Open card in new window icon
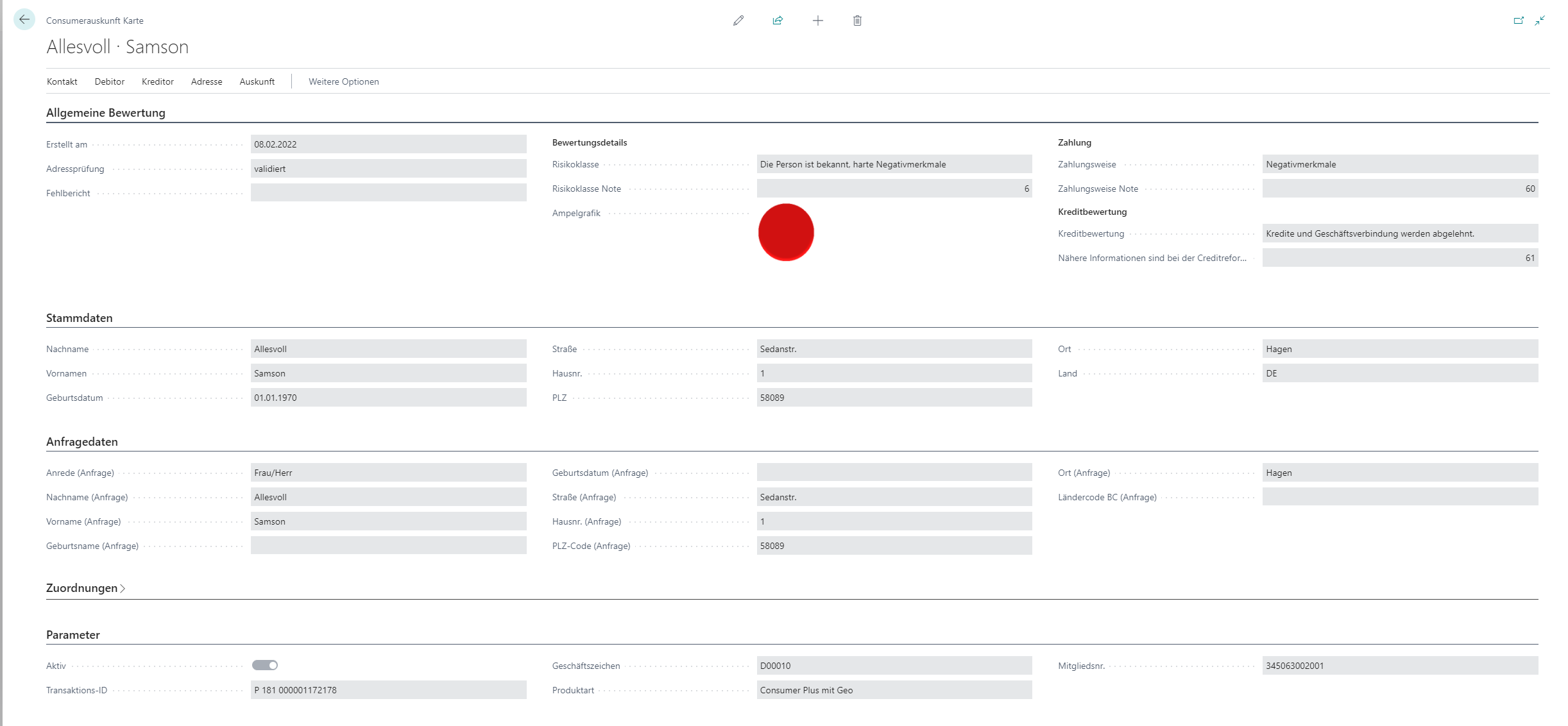1568x726 pixels. click(1519, 21)
